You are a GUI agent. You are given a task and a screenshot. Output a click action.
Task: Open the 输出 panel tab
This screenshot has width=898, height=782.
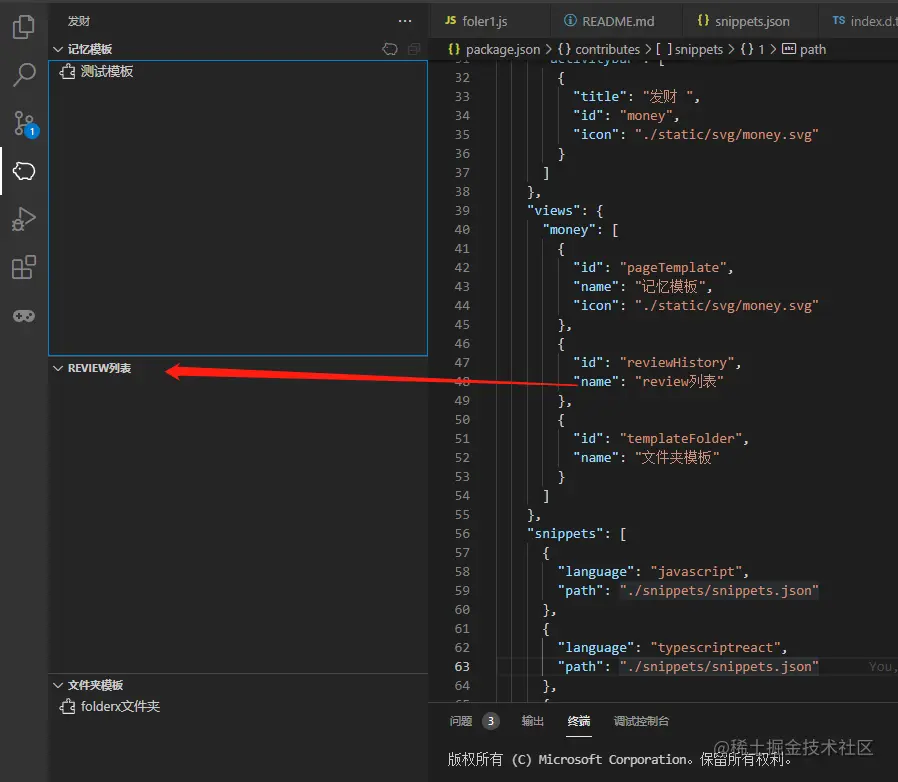coord(533,721)
